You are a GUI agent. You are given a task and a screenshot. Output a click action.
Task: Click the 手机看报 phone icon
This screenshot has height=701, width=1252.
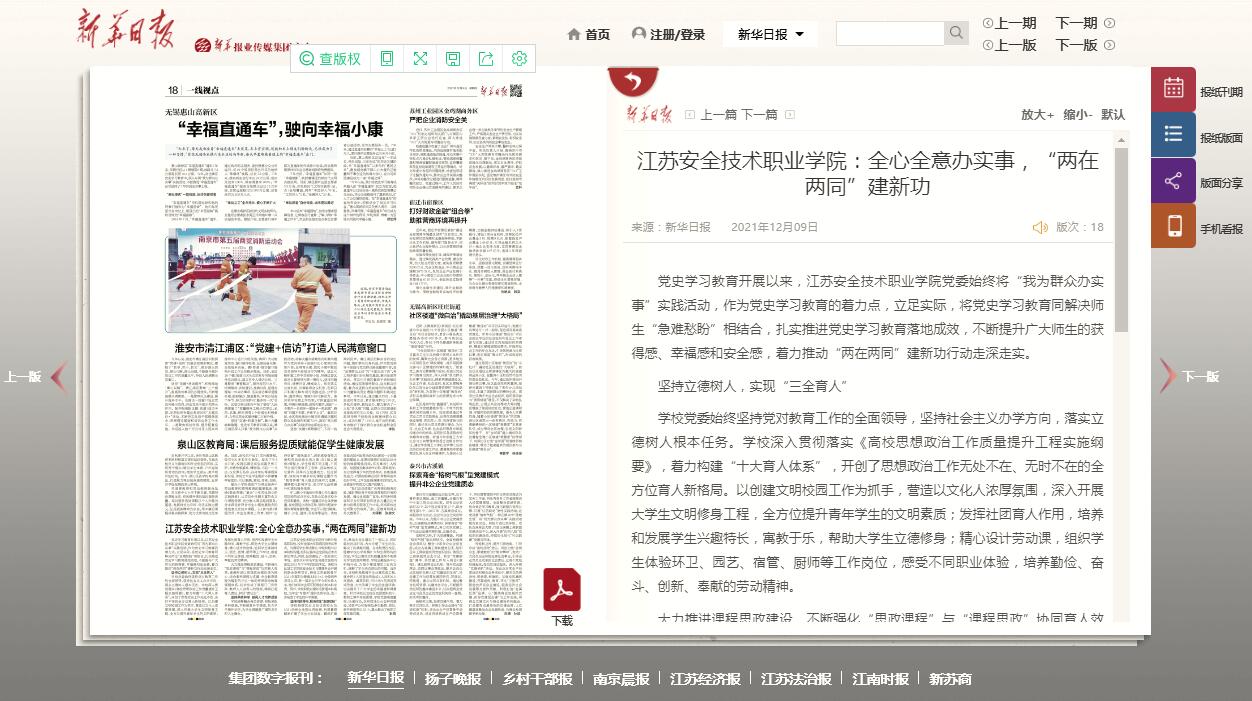pyautogui.click(x=1173, y=226)
